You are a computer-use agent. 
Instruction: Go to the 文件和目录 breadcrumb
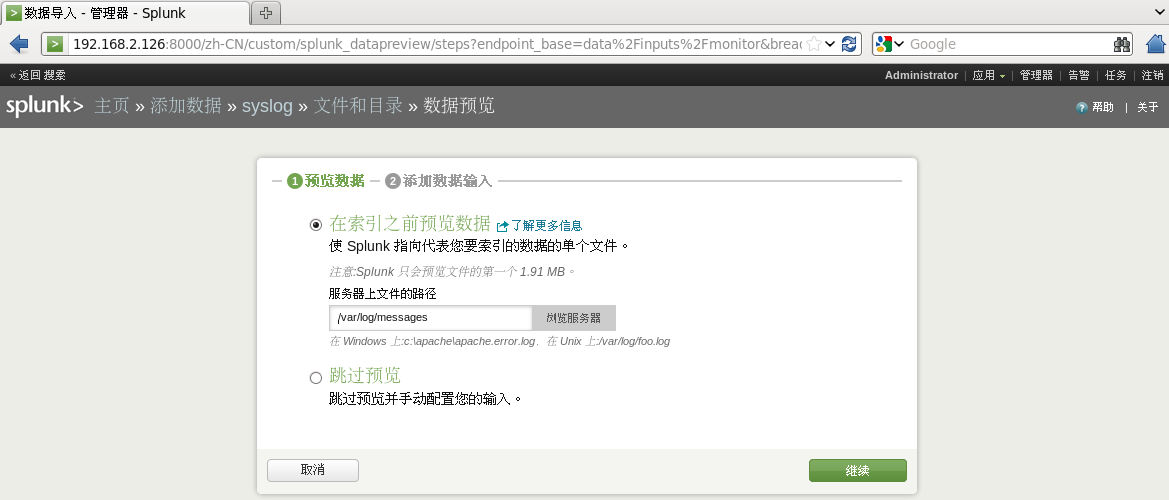pyautogui.click(x=358, y=106)
